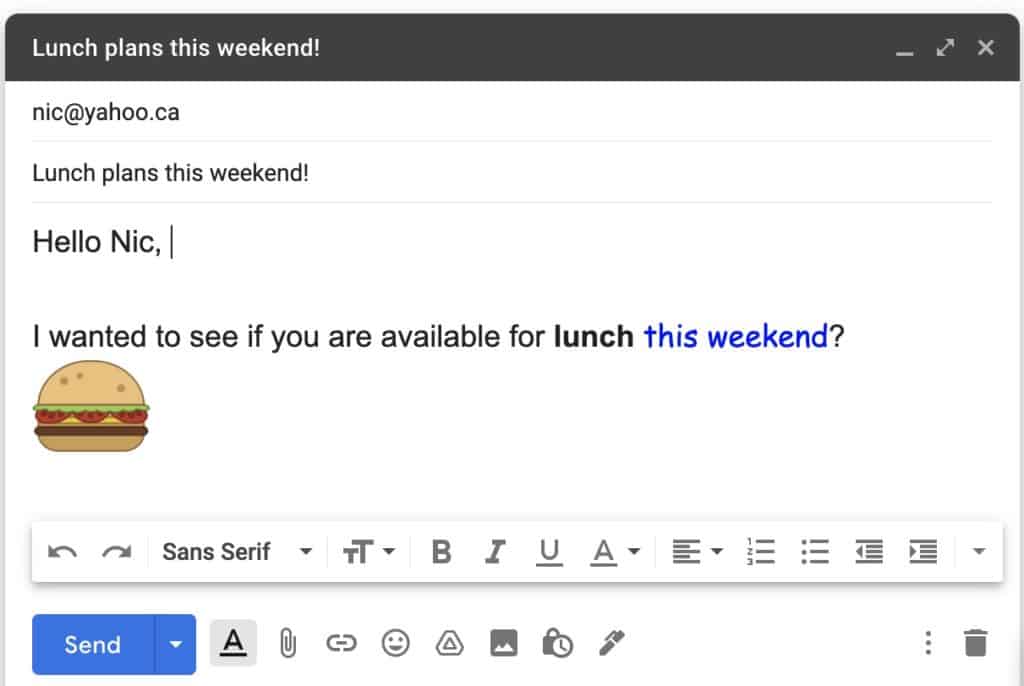Insert a link using the chain icon
Image resolution: width=1024 pixels, height=686 pixels.
tap(341, 644)
